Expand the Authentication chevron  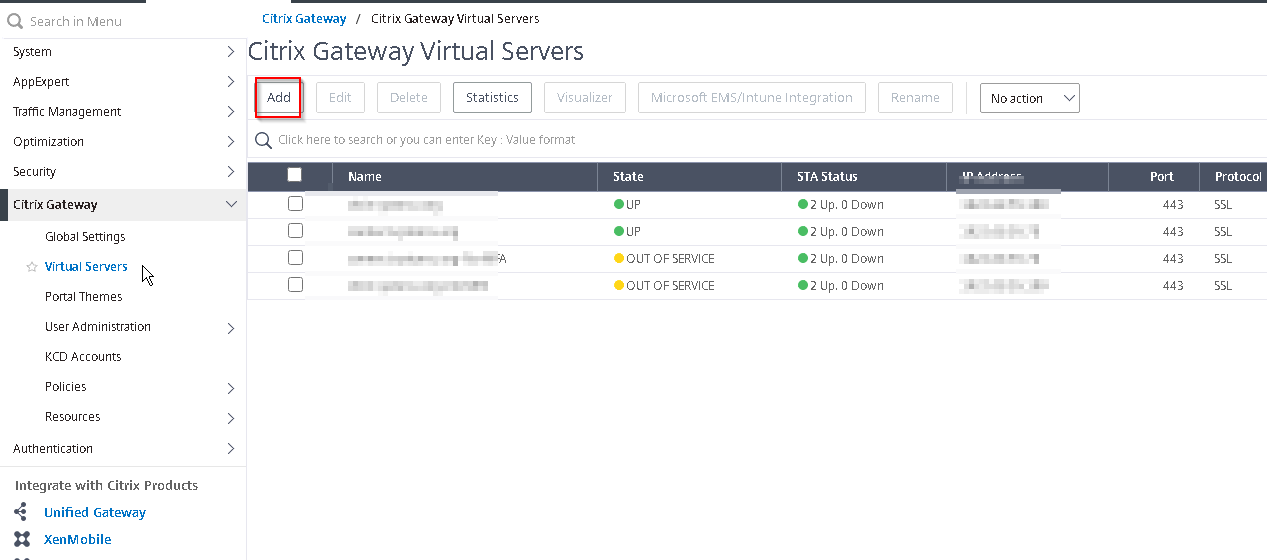(231, 449)
